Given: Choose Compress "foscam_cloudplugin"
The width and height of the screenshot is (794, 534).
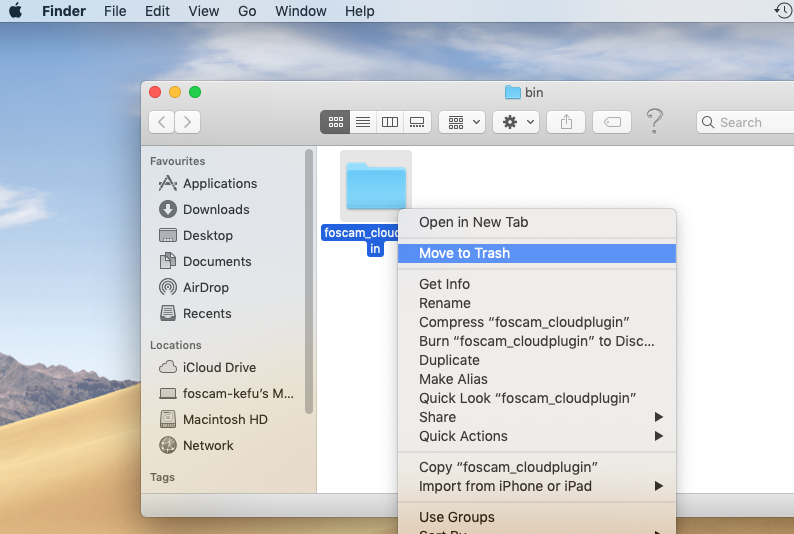Looking at the screenshot, I should coord(537,322).
